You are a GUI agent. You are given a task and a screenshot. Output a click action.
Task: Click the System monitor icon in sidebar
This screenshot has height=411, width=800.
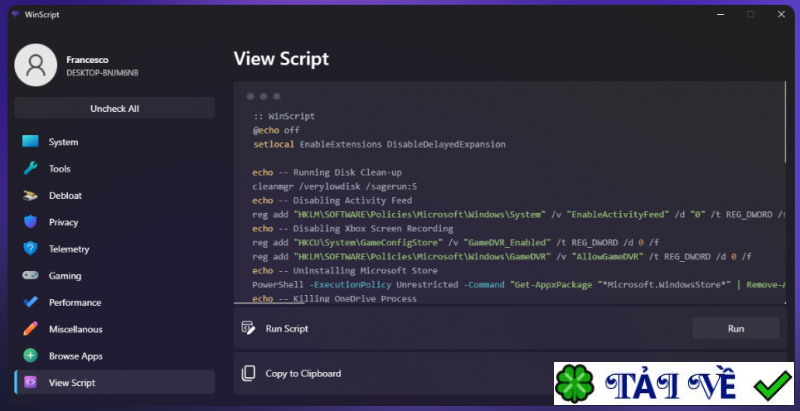(30, 142)
